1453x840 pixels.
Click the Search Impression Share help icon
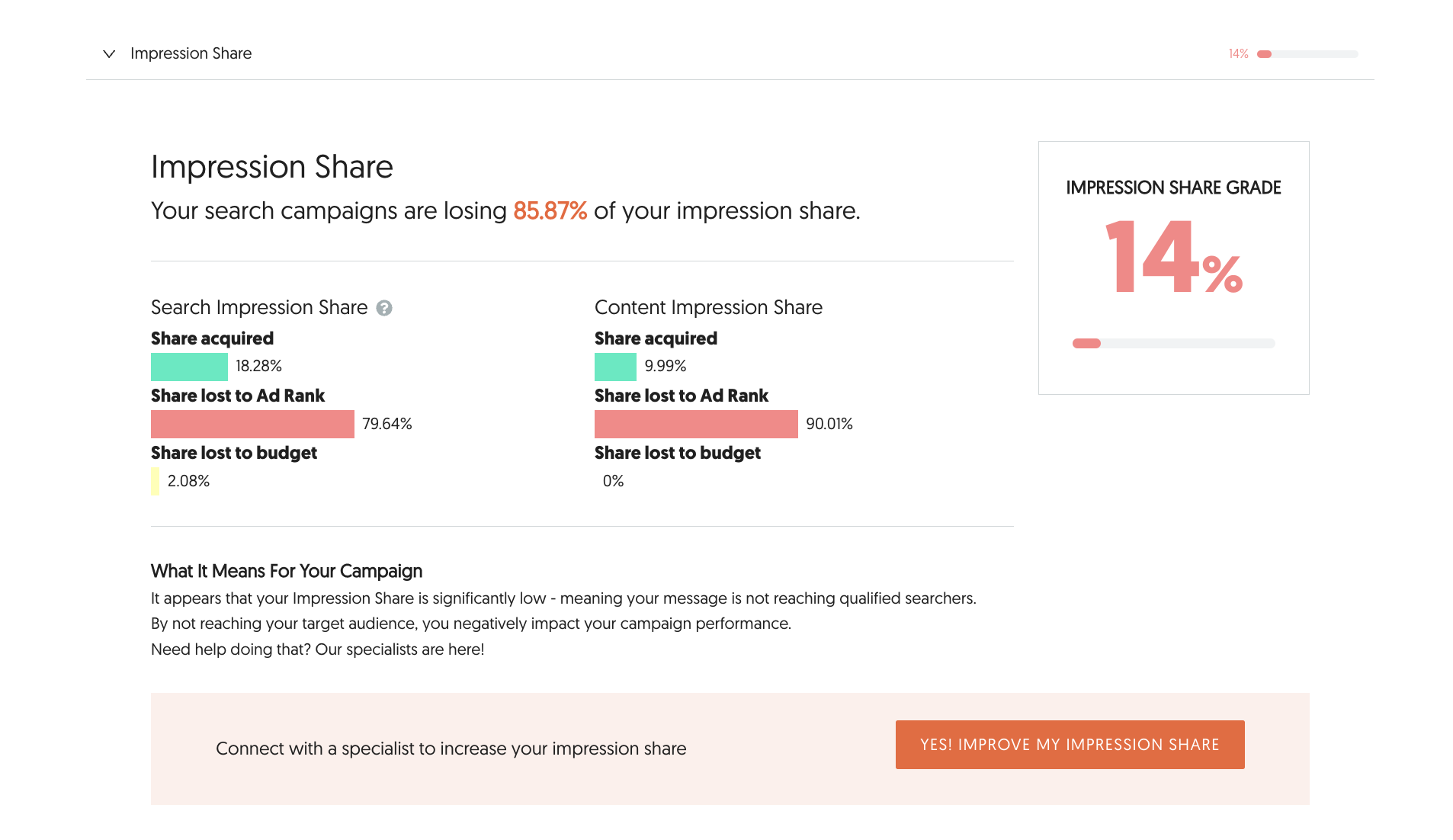coord(384,308)
